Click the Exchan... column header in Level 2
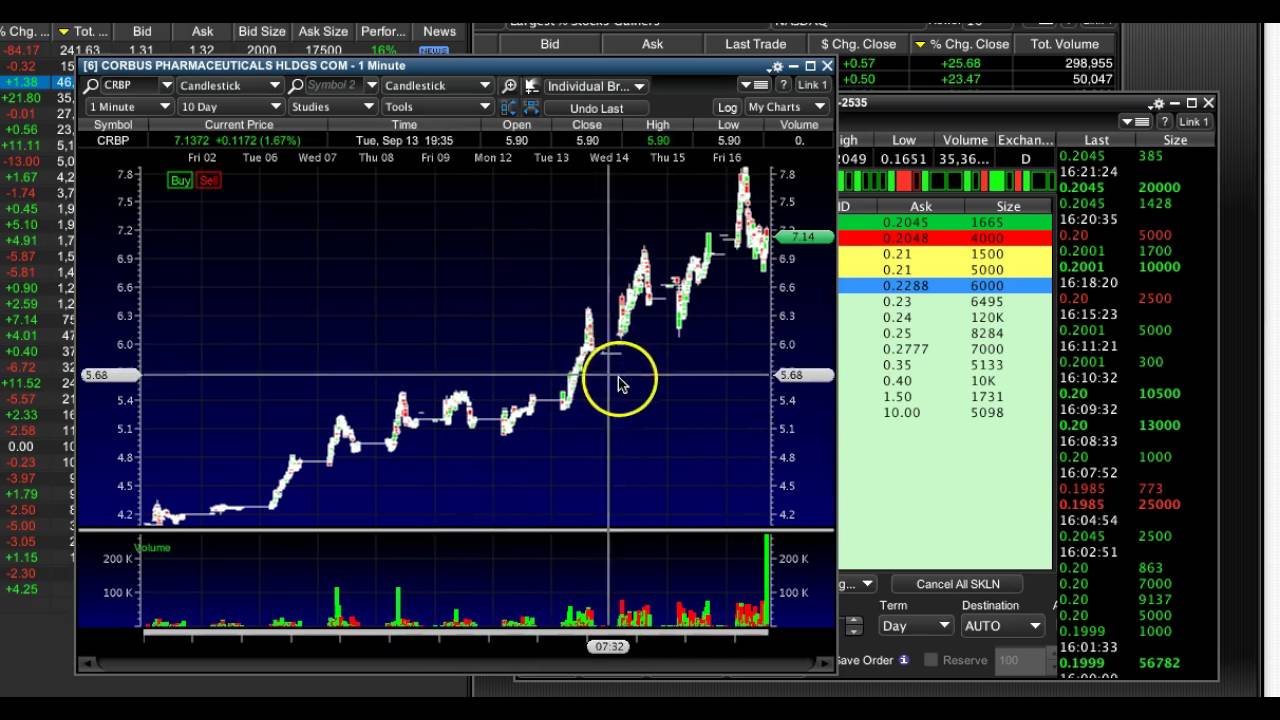This screenshot has height=720, width=1280. click(1026, 140)
